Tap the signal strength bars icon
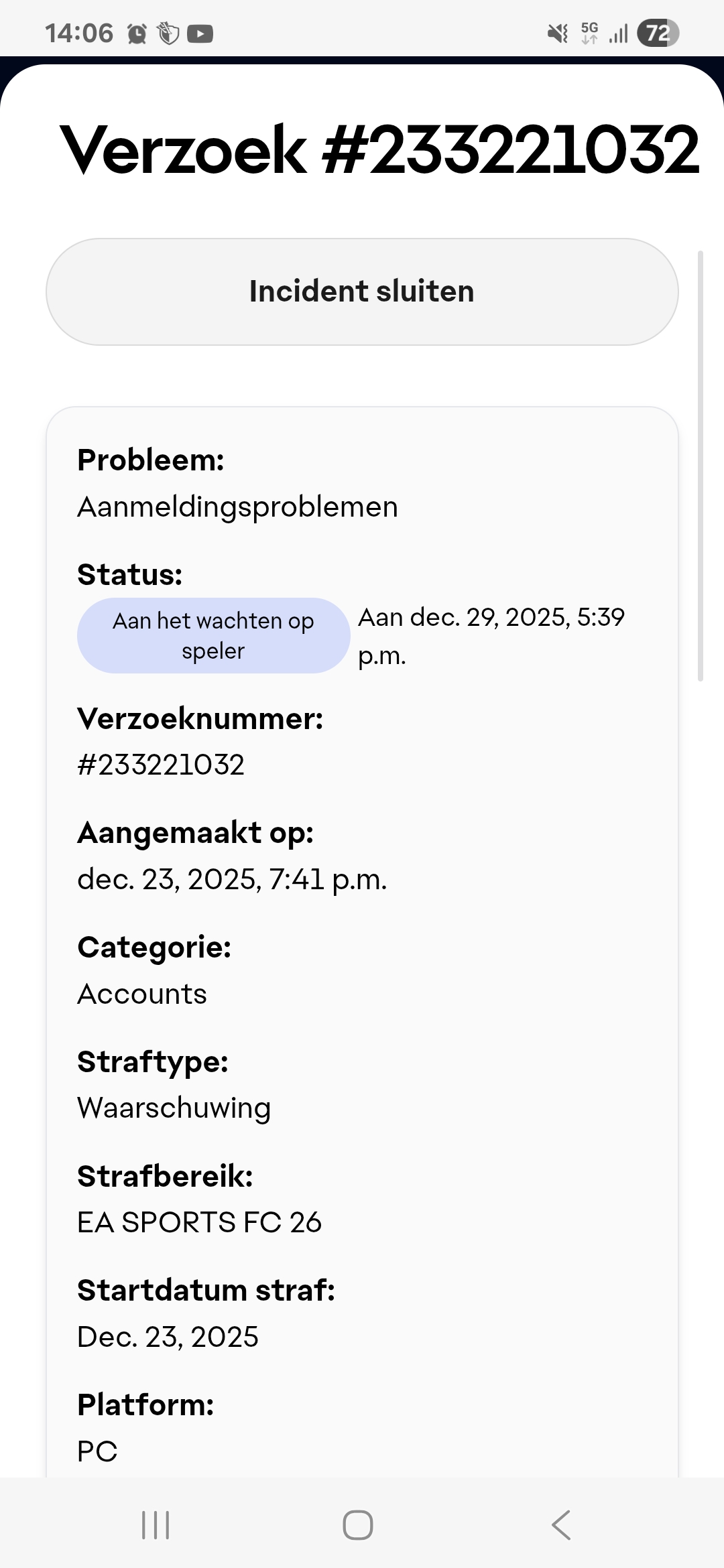724x1568 pixels. (619, 34)
